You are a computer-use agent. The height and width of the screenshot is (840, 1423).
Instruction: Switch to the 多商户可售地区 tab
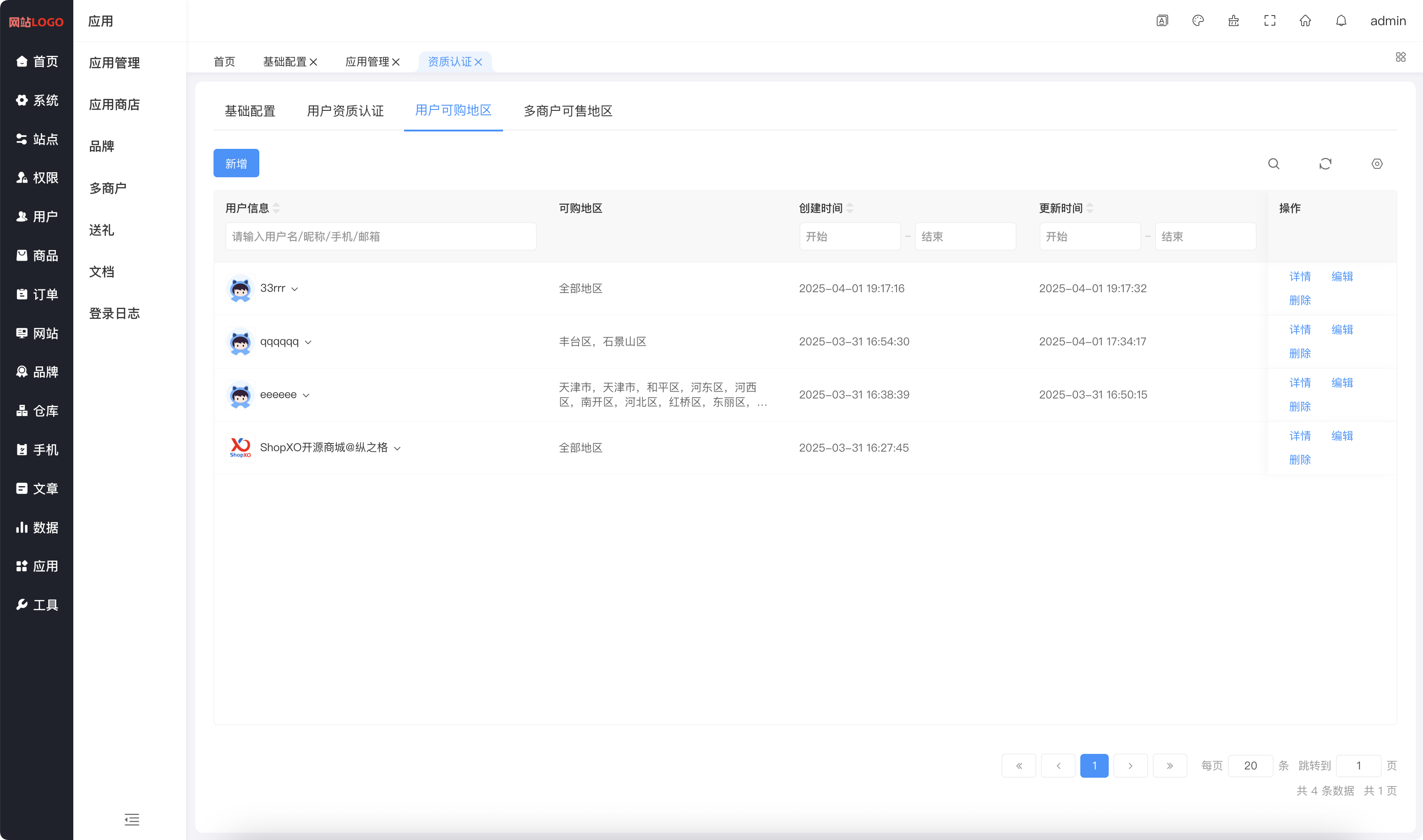tap(568, 111)
